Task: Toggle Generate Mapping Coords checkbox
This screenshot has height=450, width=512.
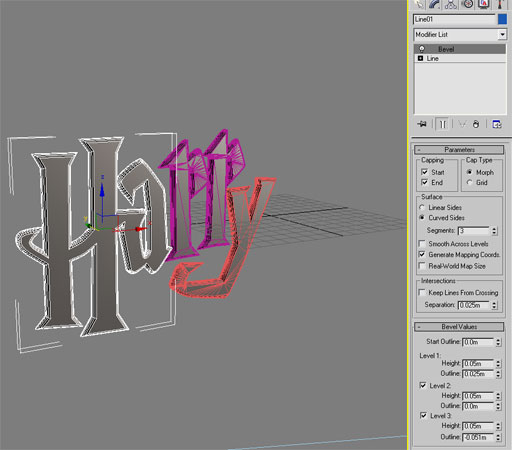Action: click(x=422, y=255)
